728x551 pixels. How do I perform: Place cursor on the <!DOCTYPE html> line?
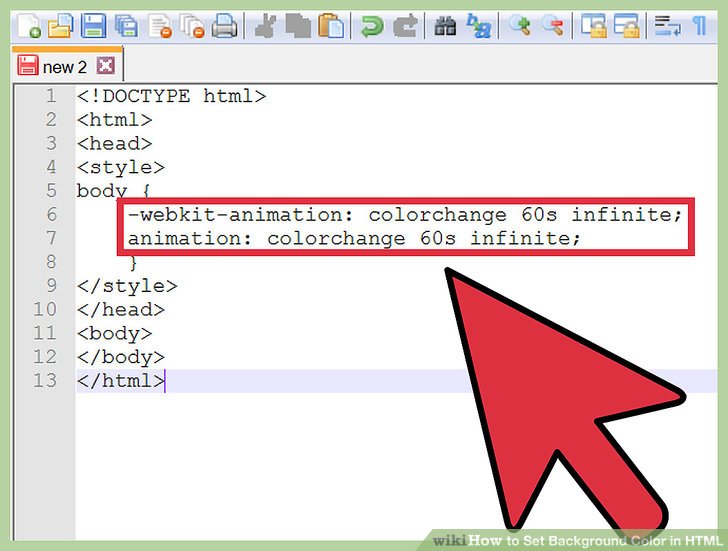point(171,96)
